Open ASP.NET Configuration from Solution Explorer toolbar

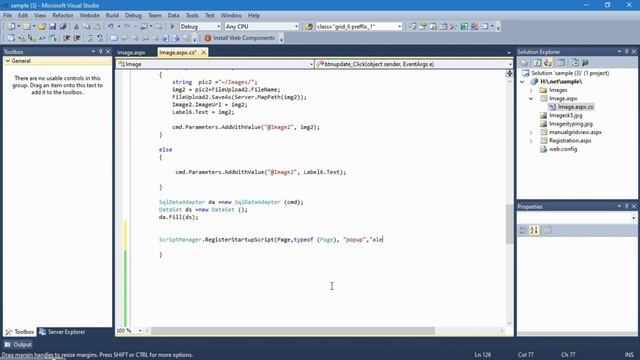pos(586,62)
